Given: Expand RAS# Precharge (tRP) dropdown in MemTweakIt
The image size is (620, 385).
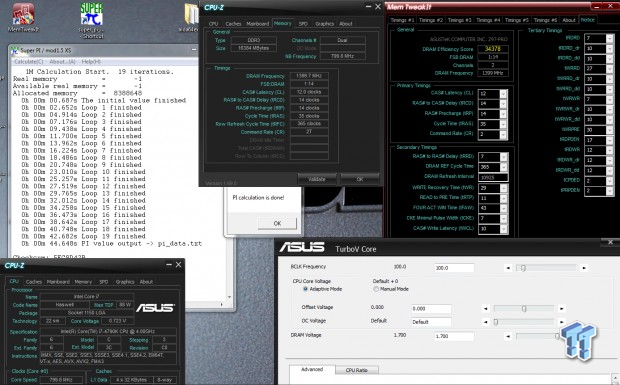Looking at the screenshot, I should click(503, 114).
